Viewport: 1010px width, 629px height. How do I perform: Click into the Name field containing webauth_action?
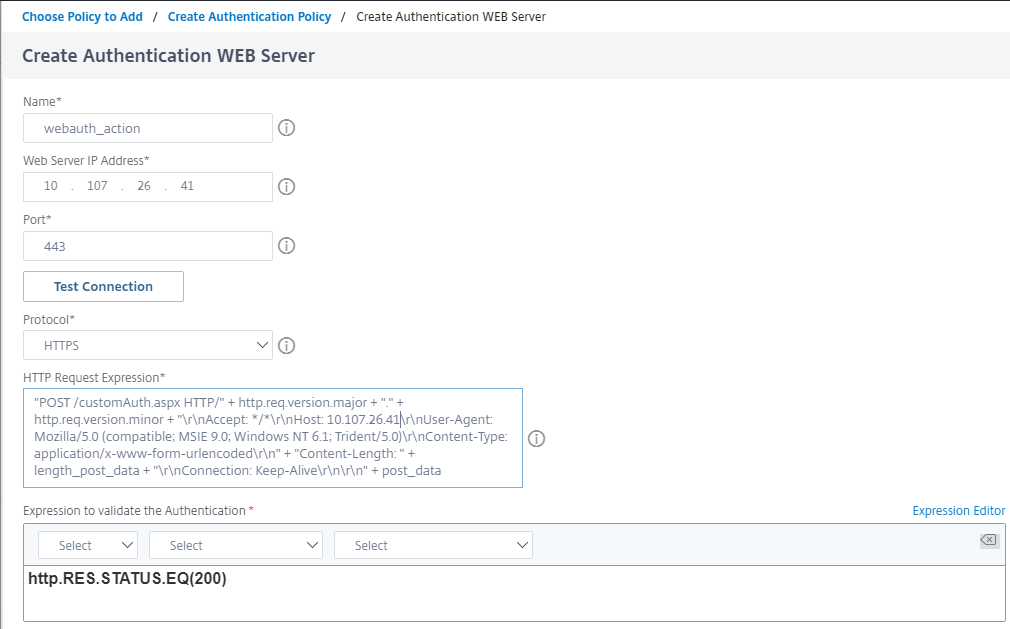[x=148, y=128]
